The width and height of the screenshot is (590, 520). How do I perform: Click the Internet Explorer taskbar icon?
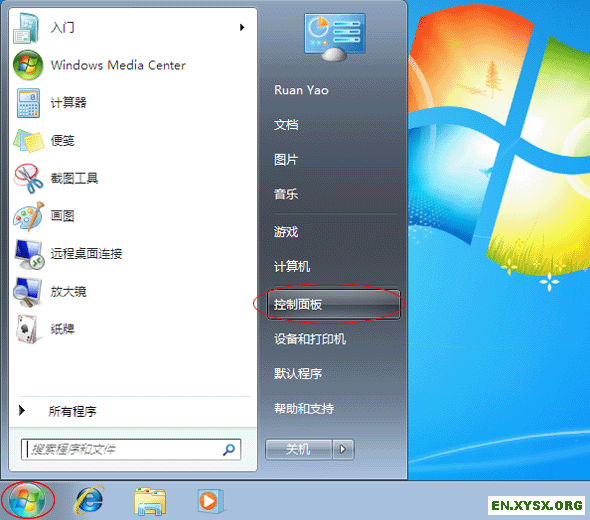(90, 500)
